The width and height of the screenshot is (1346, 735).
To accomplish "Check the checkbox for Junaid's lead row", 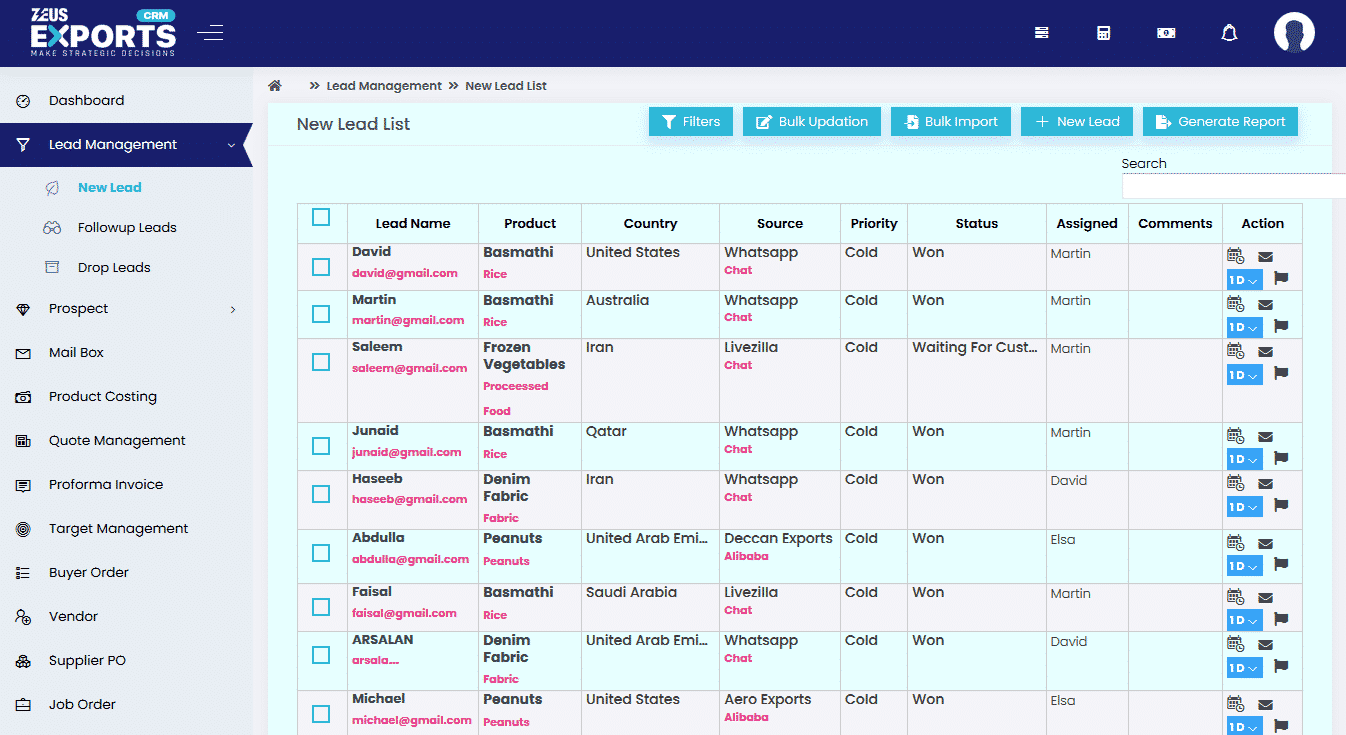I will (x=321, y=446).
